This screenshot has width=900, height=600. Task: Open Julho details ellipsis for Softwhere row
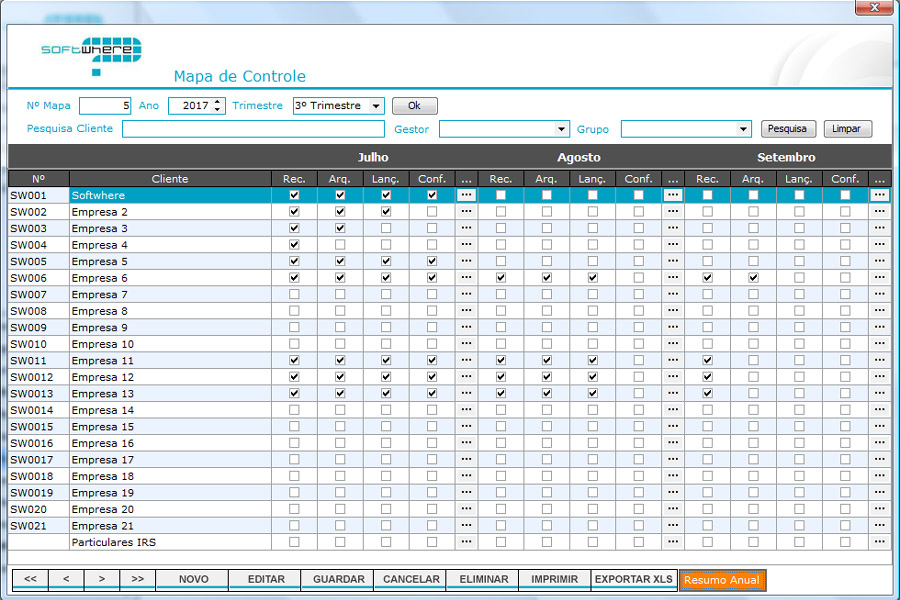click(466, 195)
